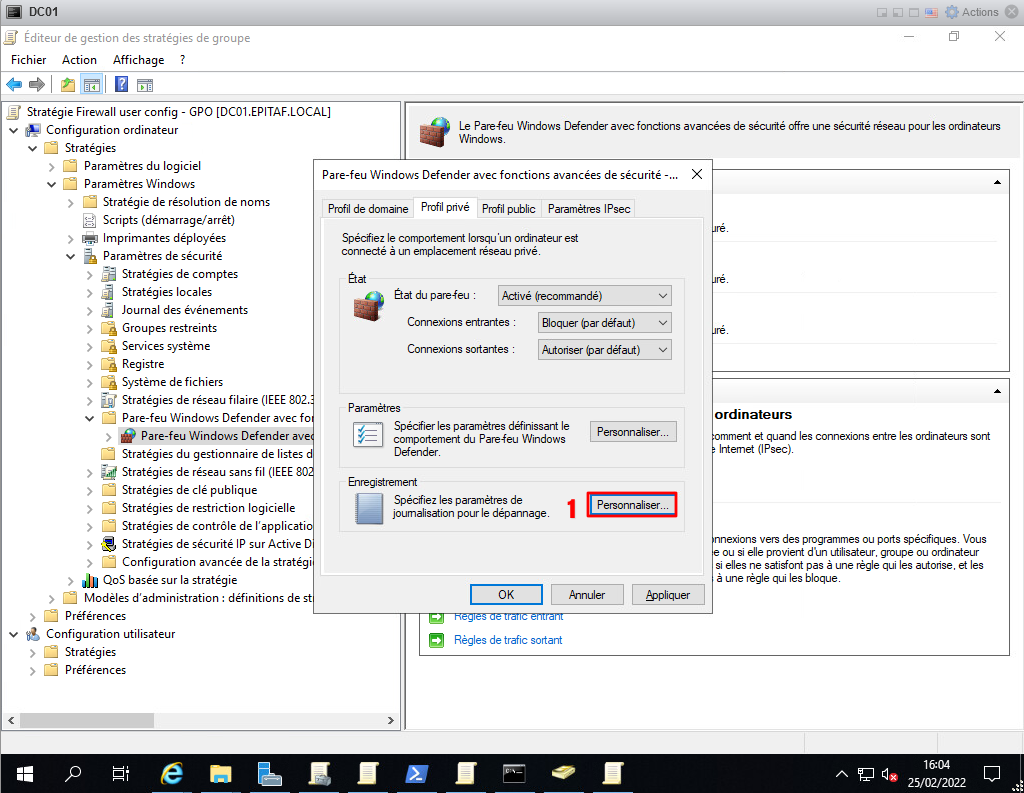Screen dimensions: 1024x793
Task: Open the Connexions entrantes dropdown
Action: pos(604,323)
